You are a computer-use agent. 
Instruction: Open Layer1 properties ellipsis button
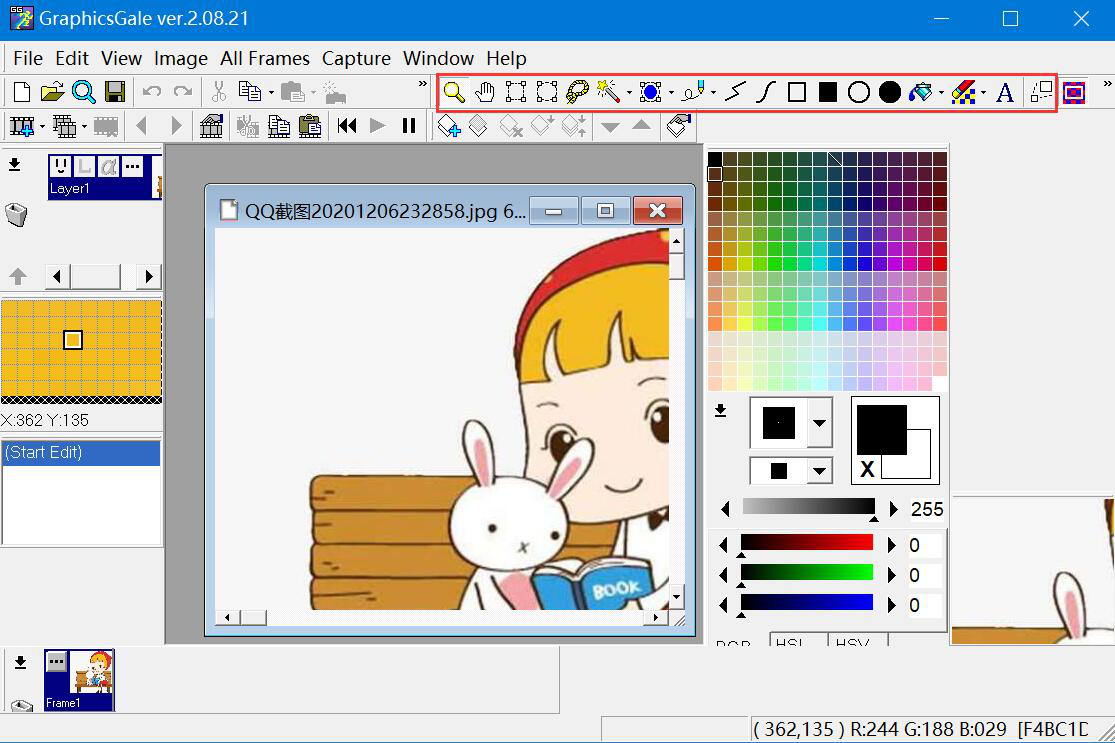click(x=132, y=166)
